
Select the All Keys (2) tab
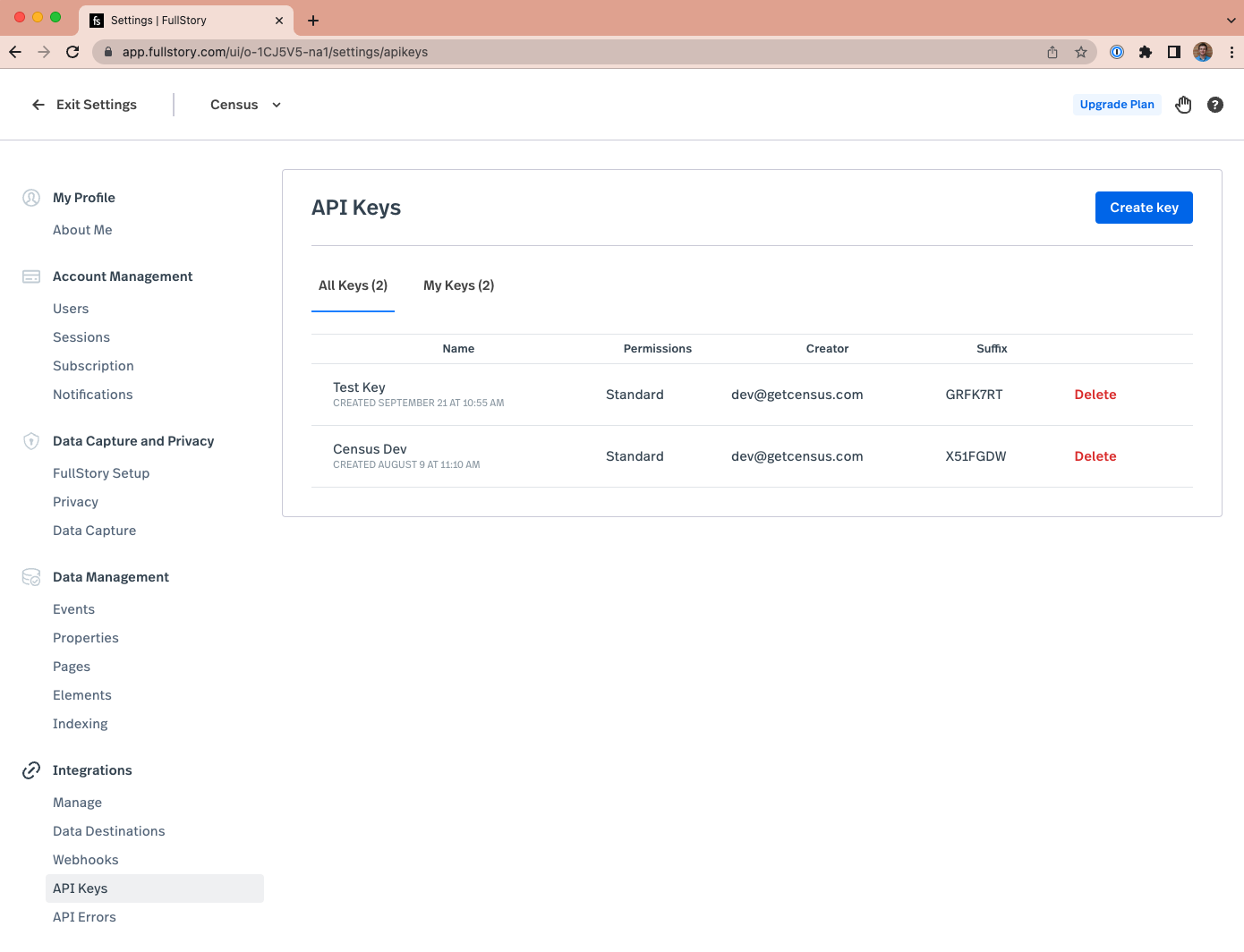353,285
